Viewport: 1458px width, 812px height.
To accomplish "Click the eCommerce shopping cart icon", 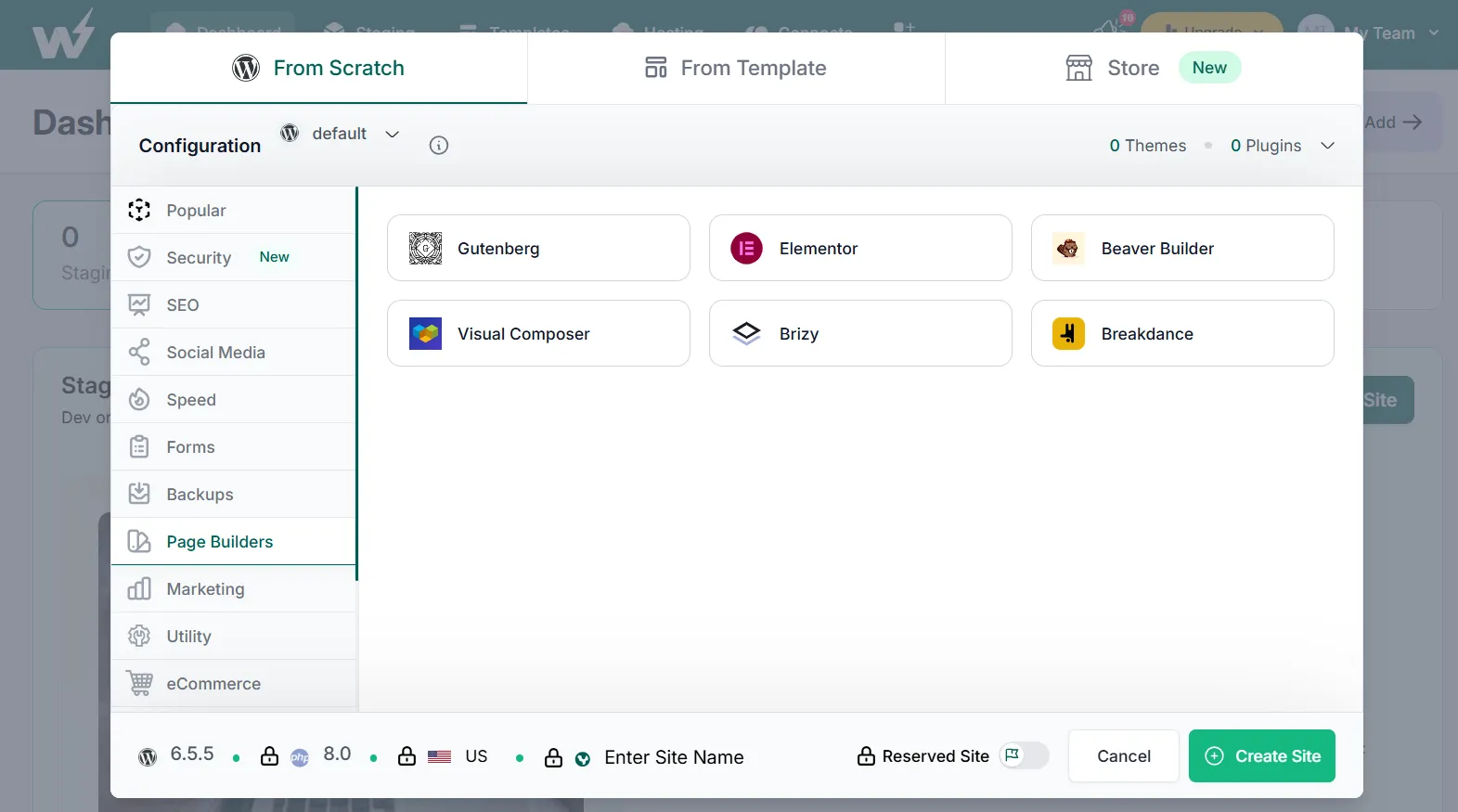I will 139,684.
